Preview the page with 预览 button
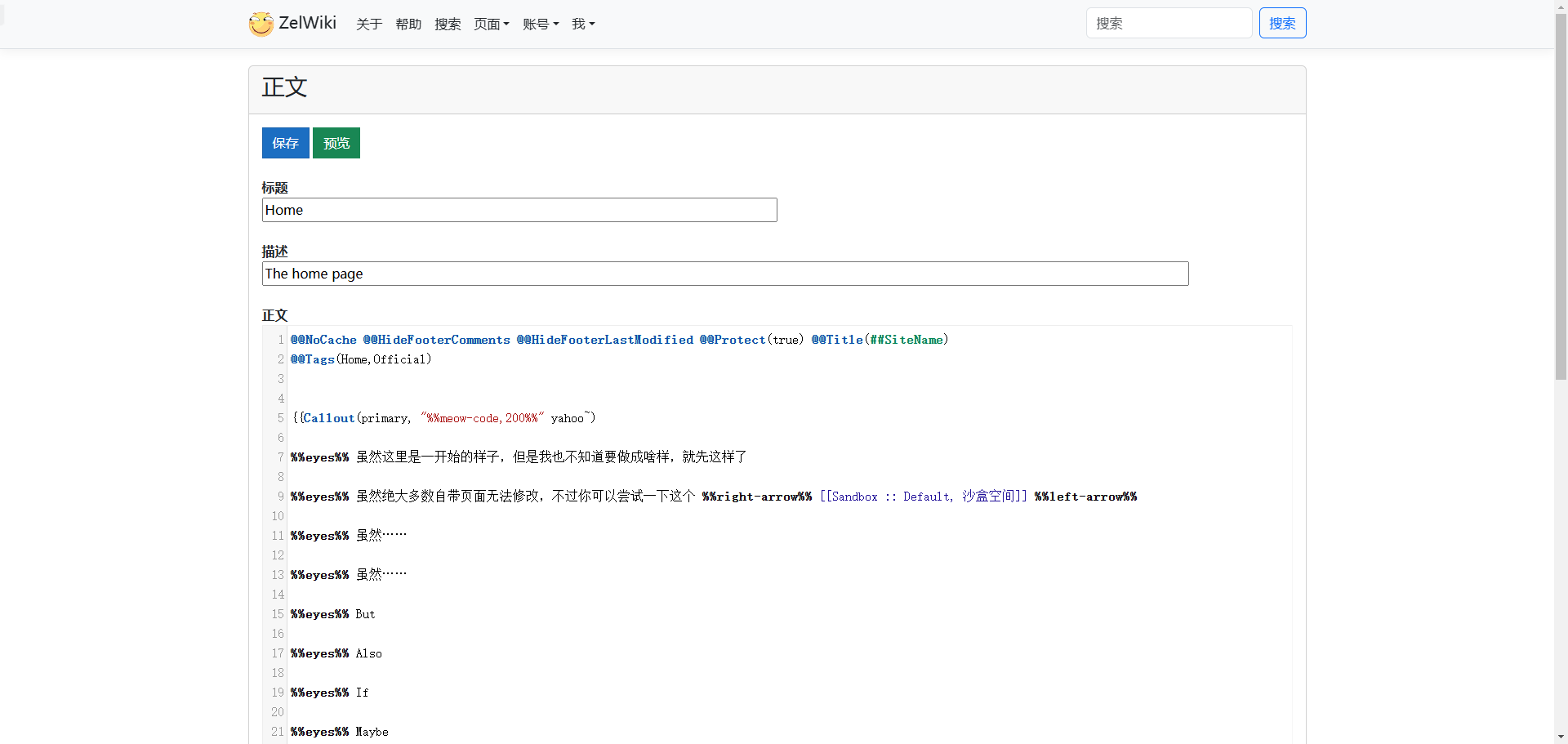 [x=336, y=143]
